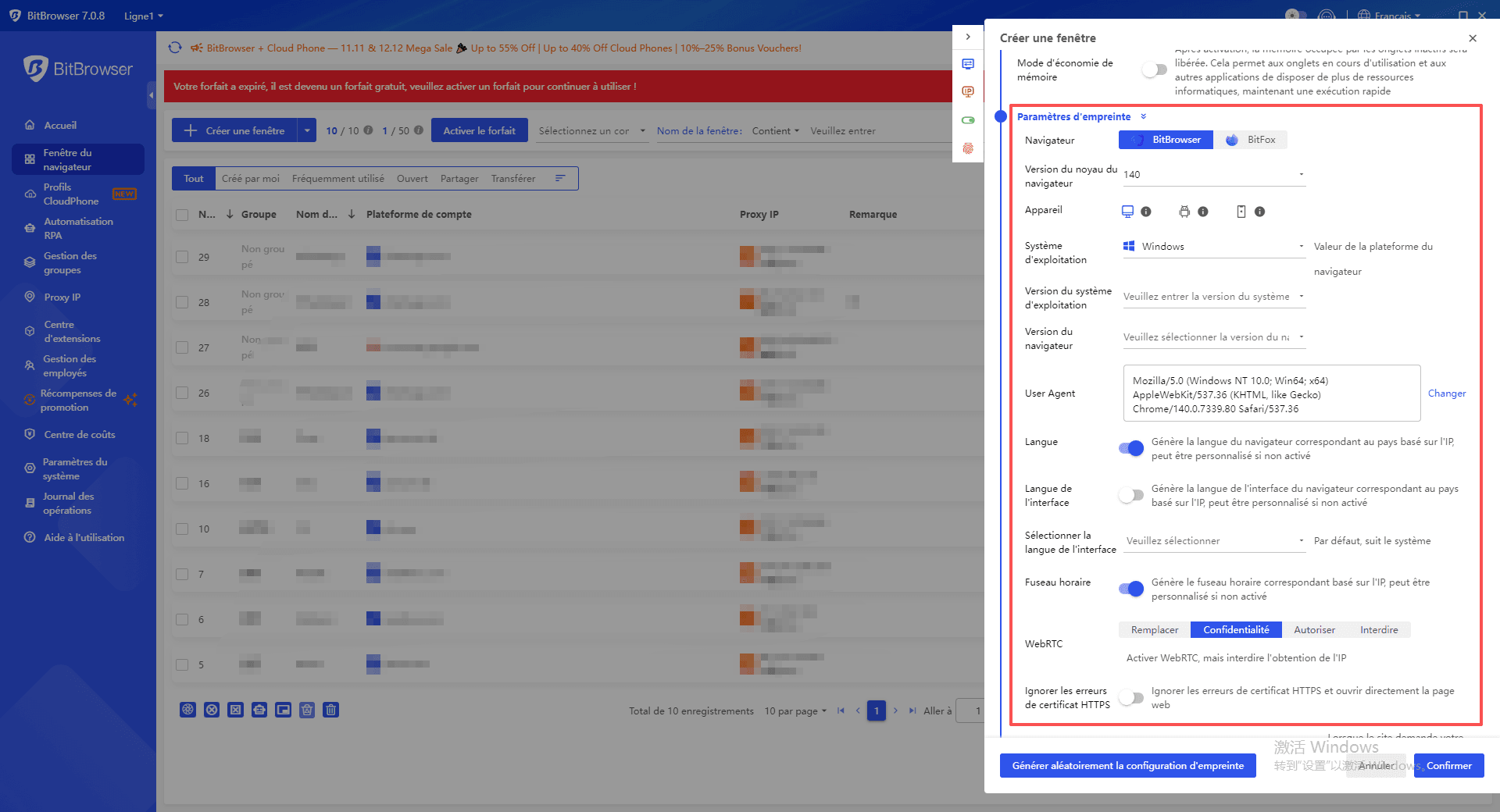Viewport: 1500px width, 812px height.
Task: Click the desktop device icon under Appareil
Action: 1127,212
